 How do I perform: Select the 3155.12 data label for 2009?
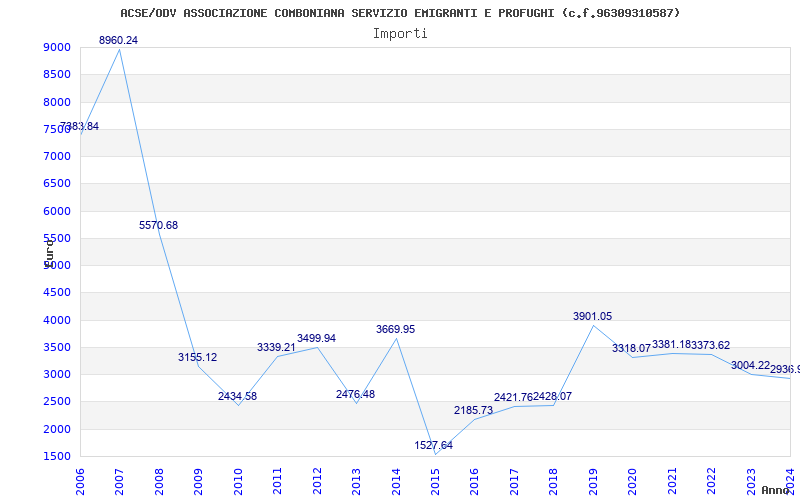(x=197, y=358)
